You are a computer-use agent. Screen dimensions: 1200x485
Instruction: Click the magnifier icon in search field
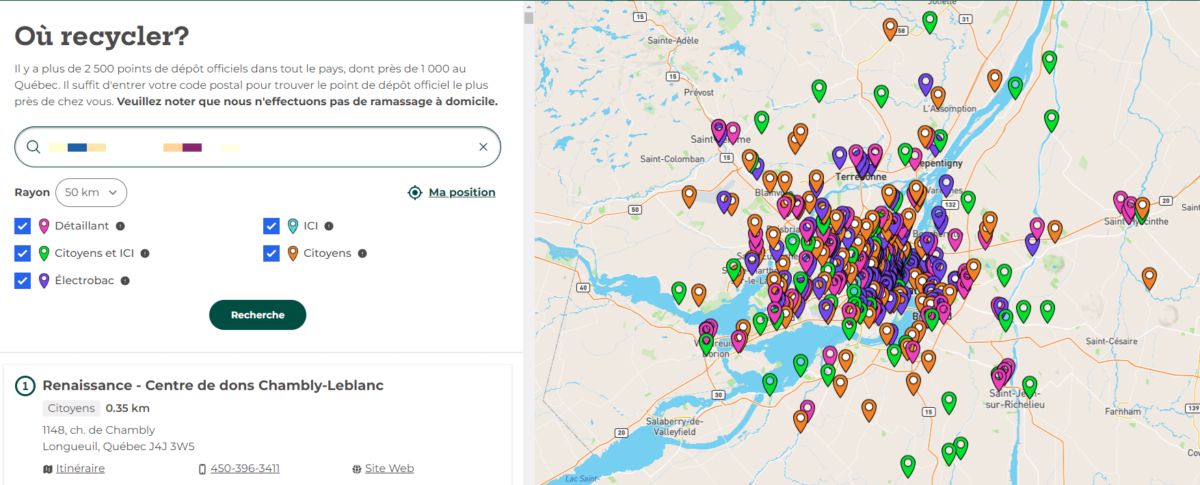33,147
